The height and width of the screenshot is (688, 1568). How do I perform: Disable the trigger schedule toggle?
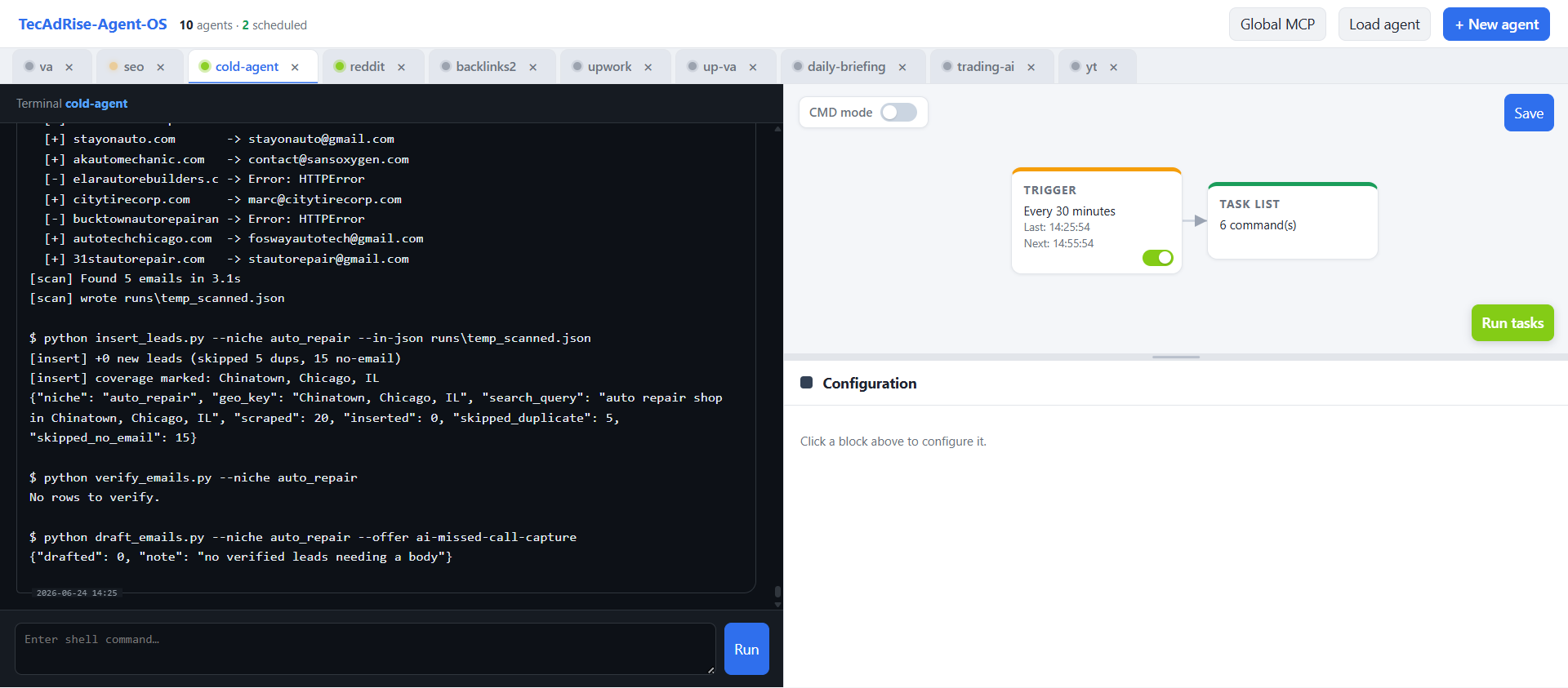(1158, 258)
